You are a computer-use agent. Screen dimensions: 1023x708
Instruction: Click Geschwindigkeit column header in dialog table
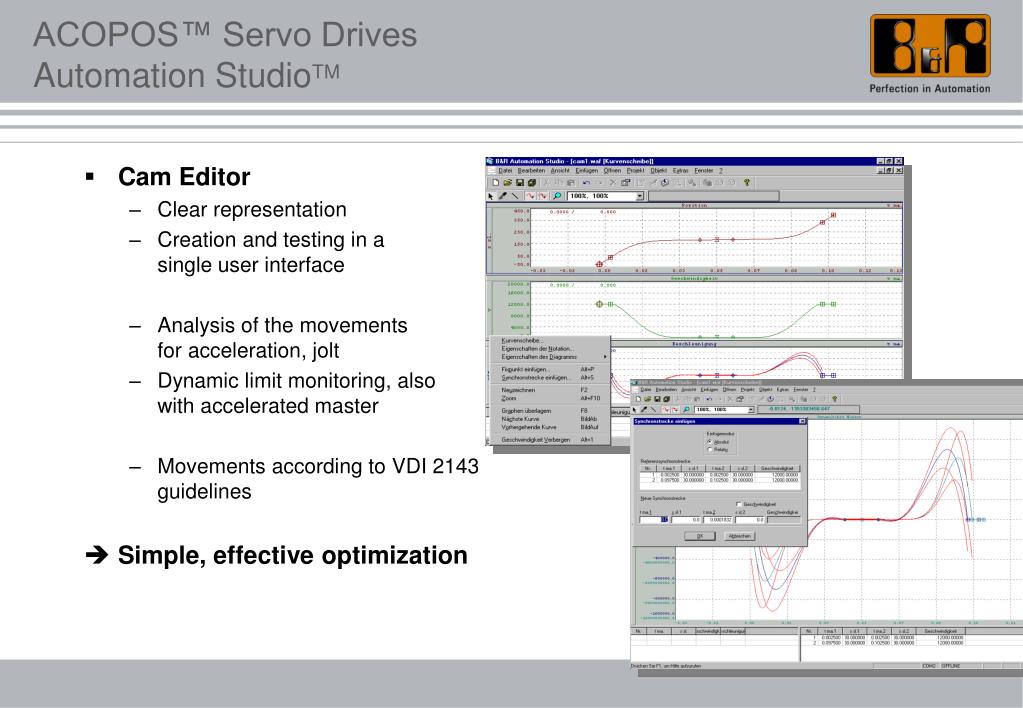pos(777,468)
